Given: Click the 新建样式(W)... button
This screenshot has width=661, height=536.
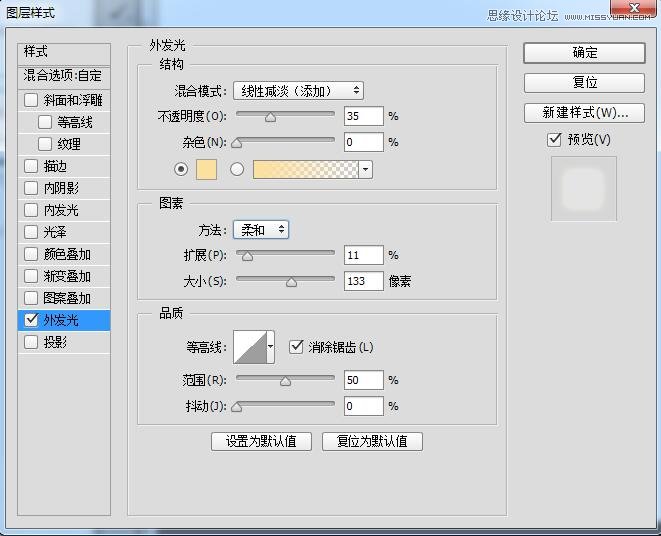Looking at the screenshot, I should [x=584, y=113].
